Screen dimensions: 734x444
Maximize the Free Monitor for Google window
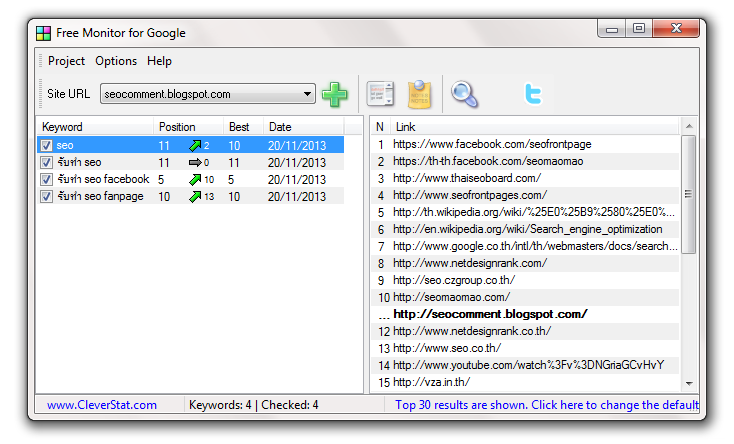point(639,29)
